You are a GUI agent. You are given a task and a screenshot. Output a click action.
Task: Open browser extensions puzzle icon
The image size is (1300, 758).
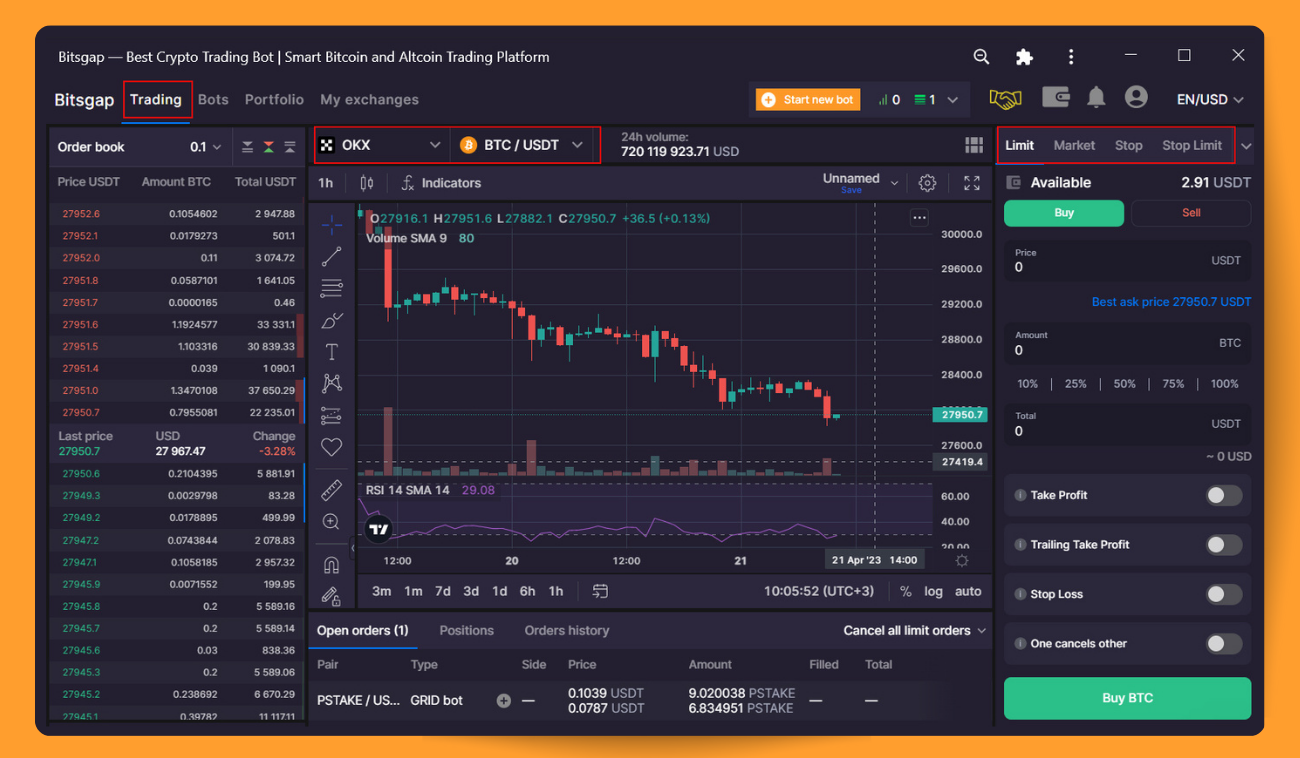tap(1024, 57)
